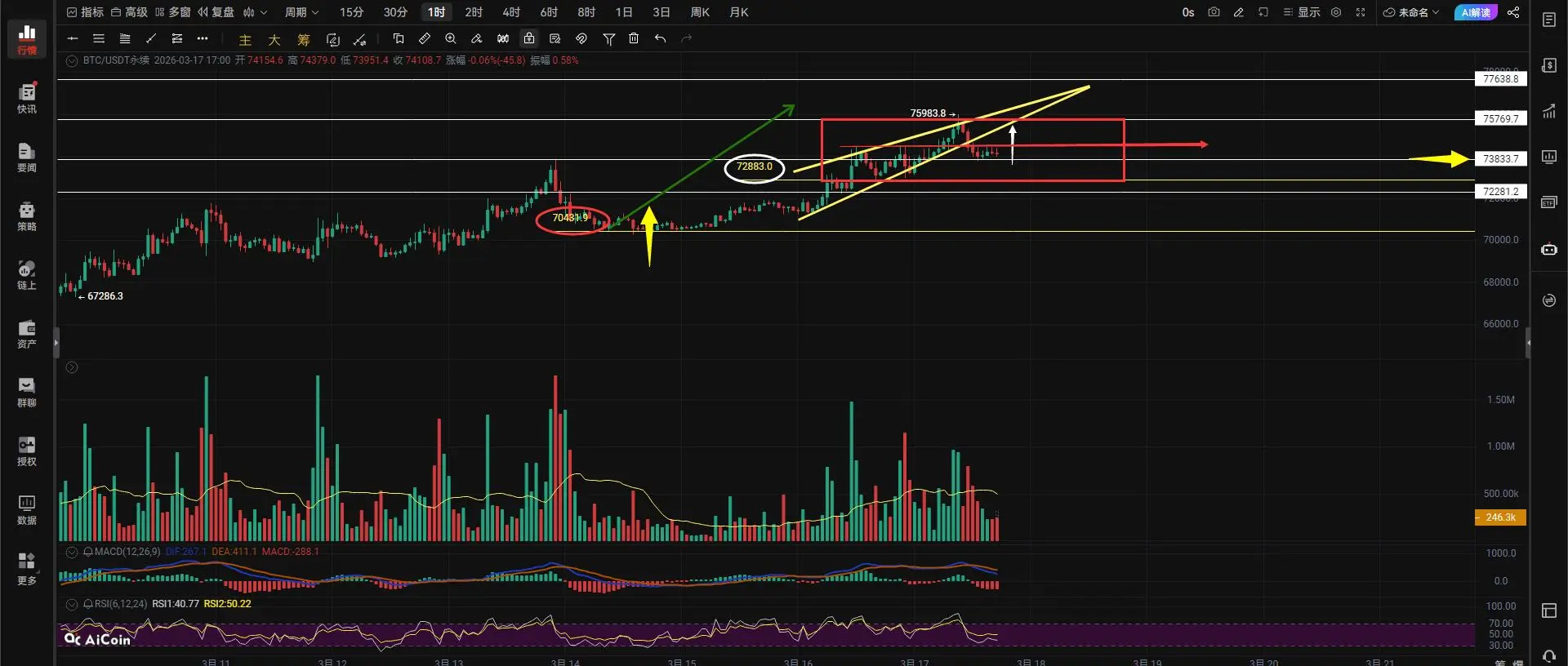Select the ruler measure tool
The height and width of the screenshot is (666, 1568).
[x=425, y=38]
